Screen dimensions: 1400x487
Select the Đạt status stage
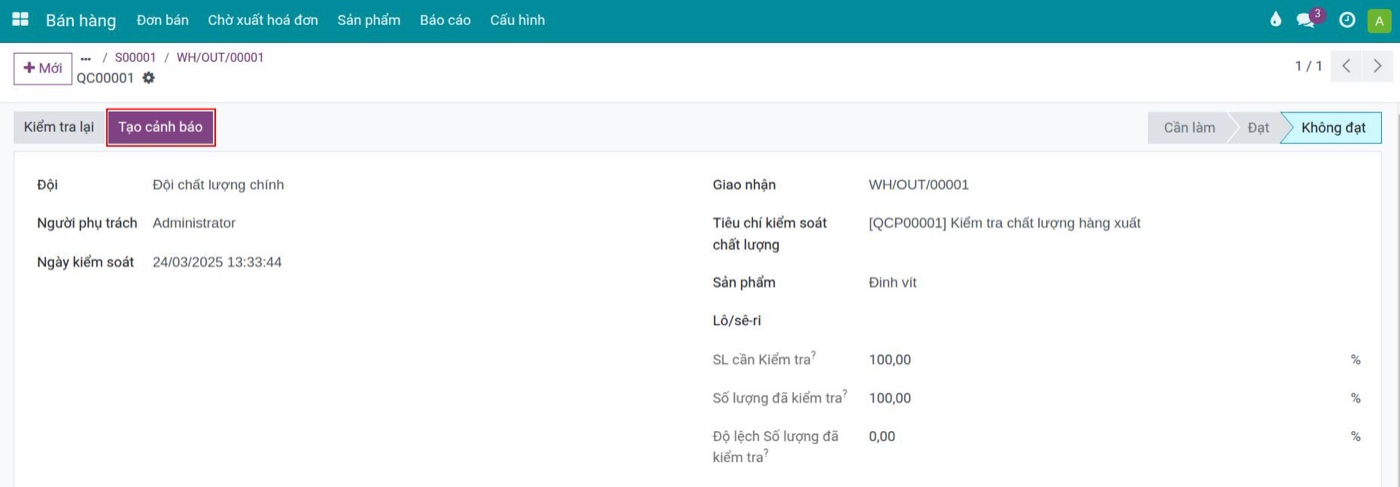1258,128
